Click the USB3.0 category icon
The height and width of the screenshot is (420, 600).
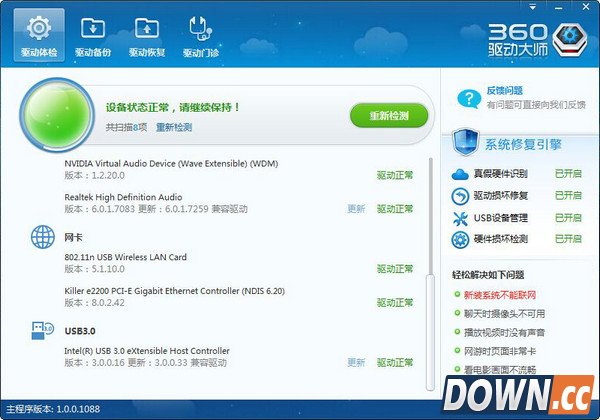tap(43, 329)
